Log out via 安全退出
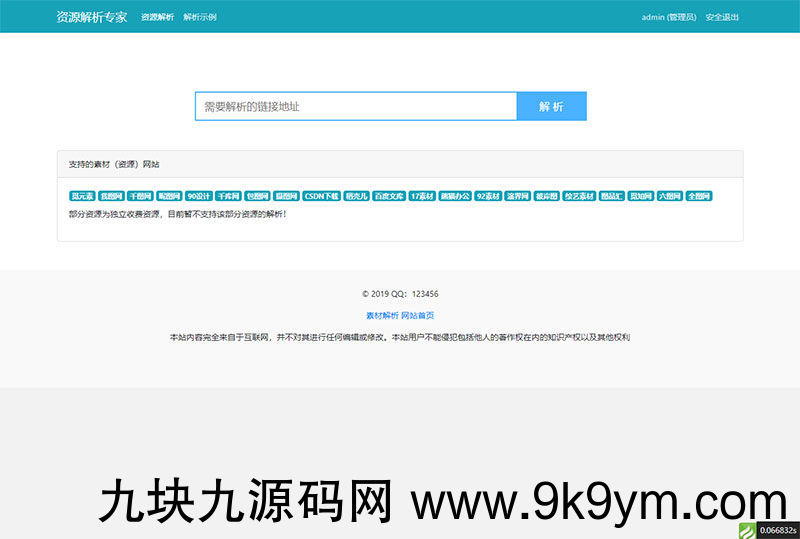800x539 pixels. pos(723,18)
